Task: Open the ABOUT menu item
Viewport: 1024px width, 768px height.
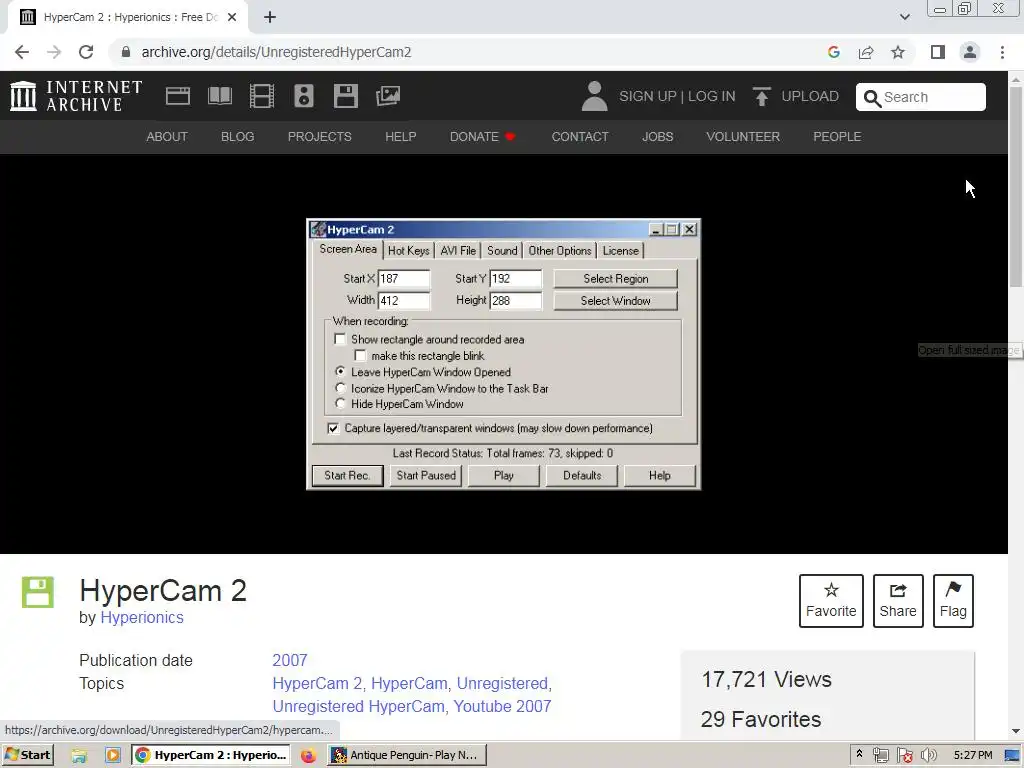Action: [167, 136]
